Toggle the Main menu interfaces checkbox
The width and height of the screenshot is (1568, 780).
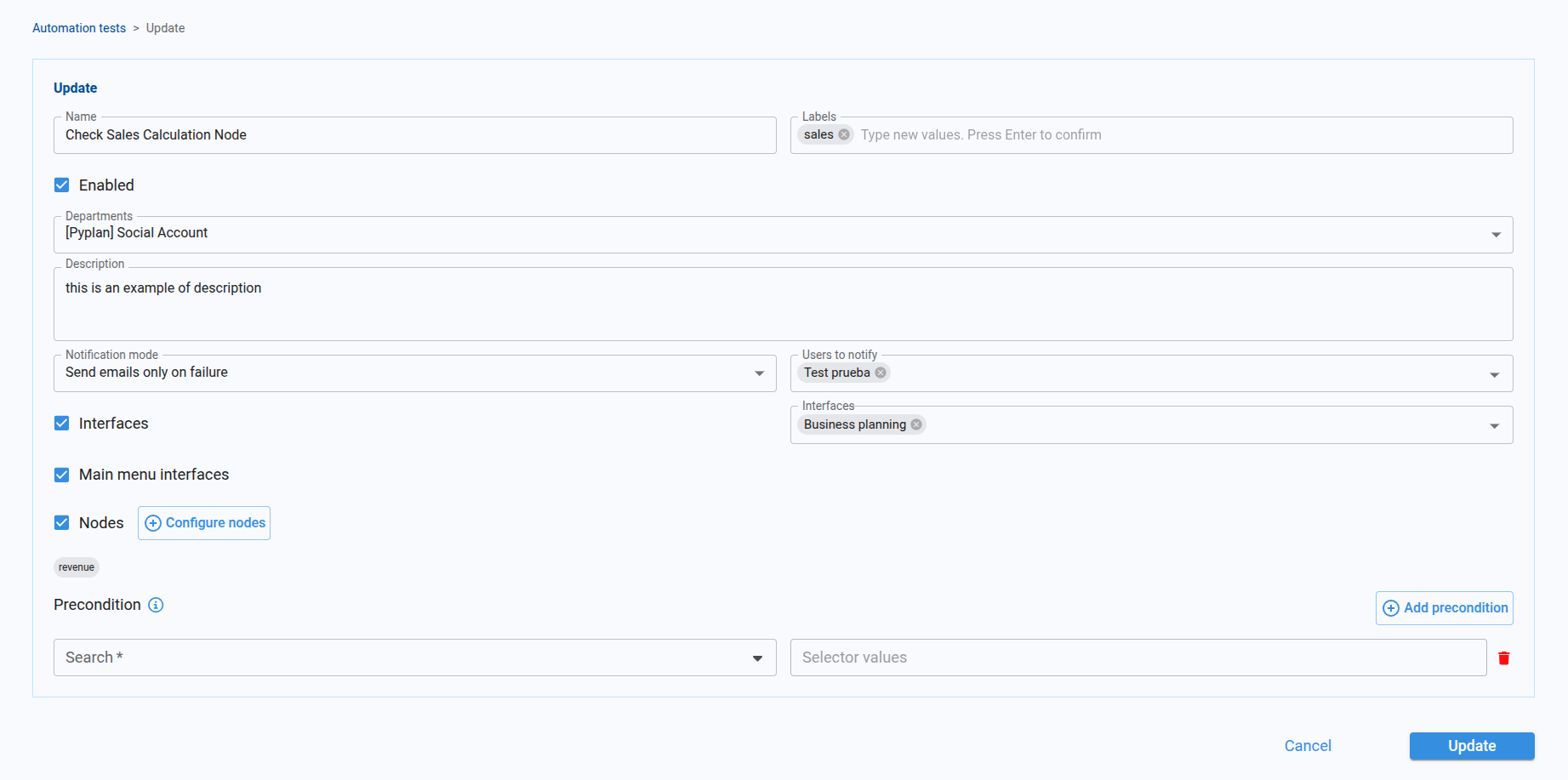pyautogui.click(x=62, y=475)
